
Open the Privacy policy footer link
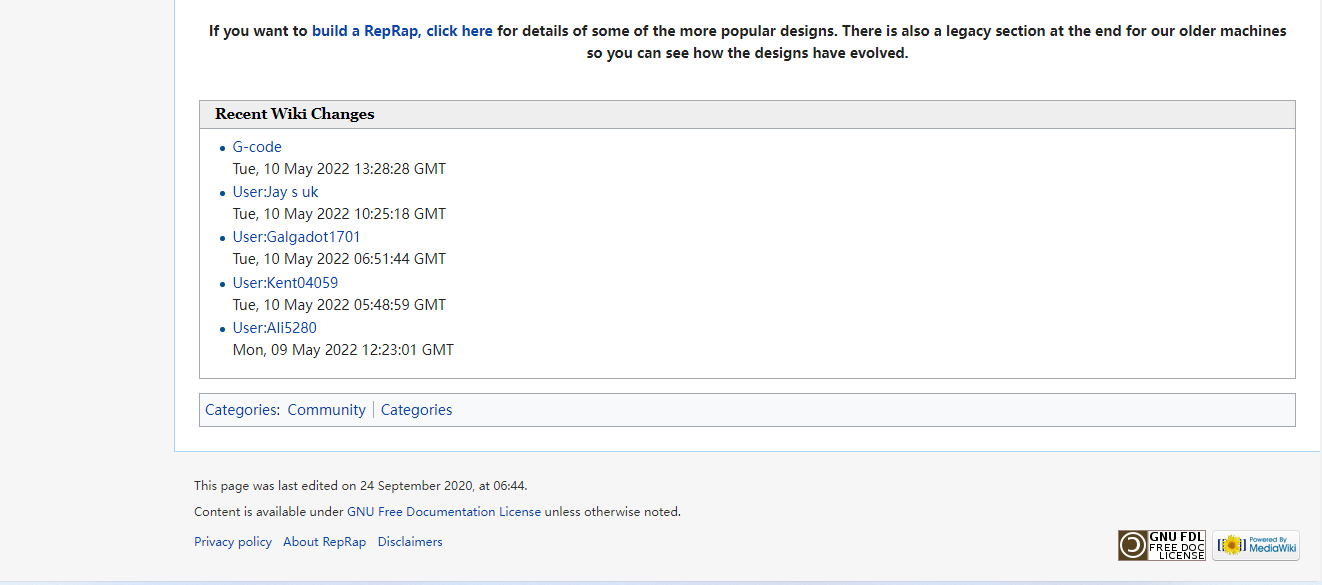coord(233,542)
